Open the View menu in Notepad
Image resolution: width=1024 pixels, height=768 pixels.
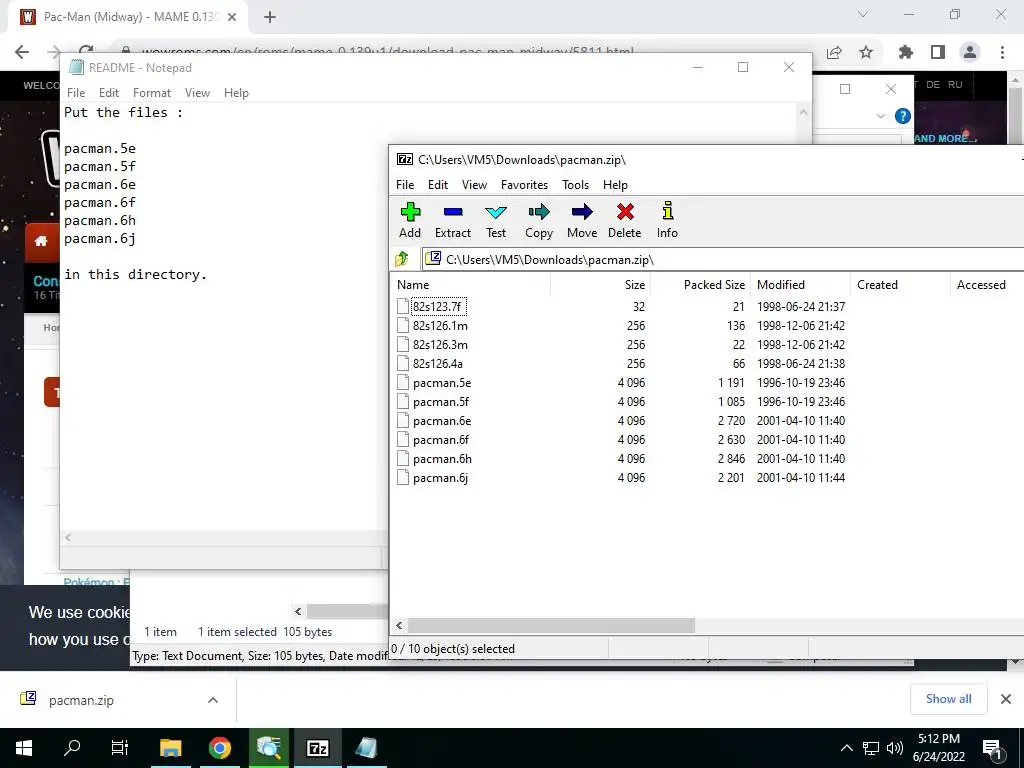coord(197,93)
